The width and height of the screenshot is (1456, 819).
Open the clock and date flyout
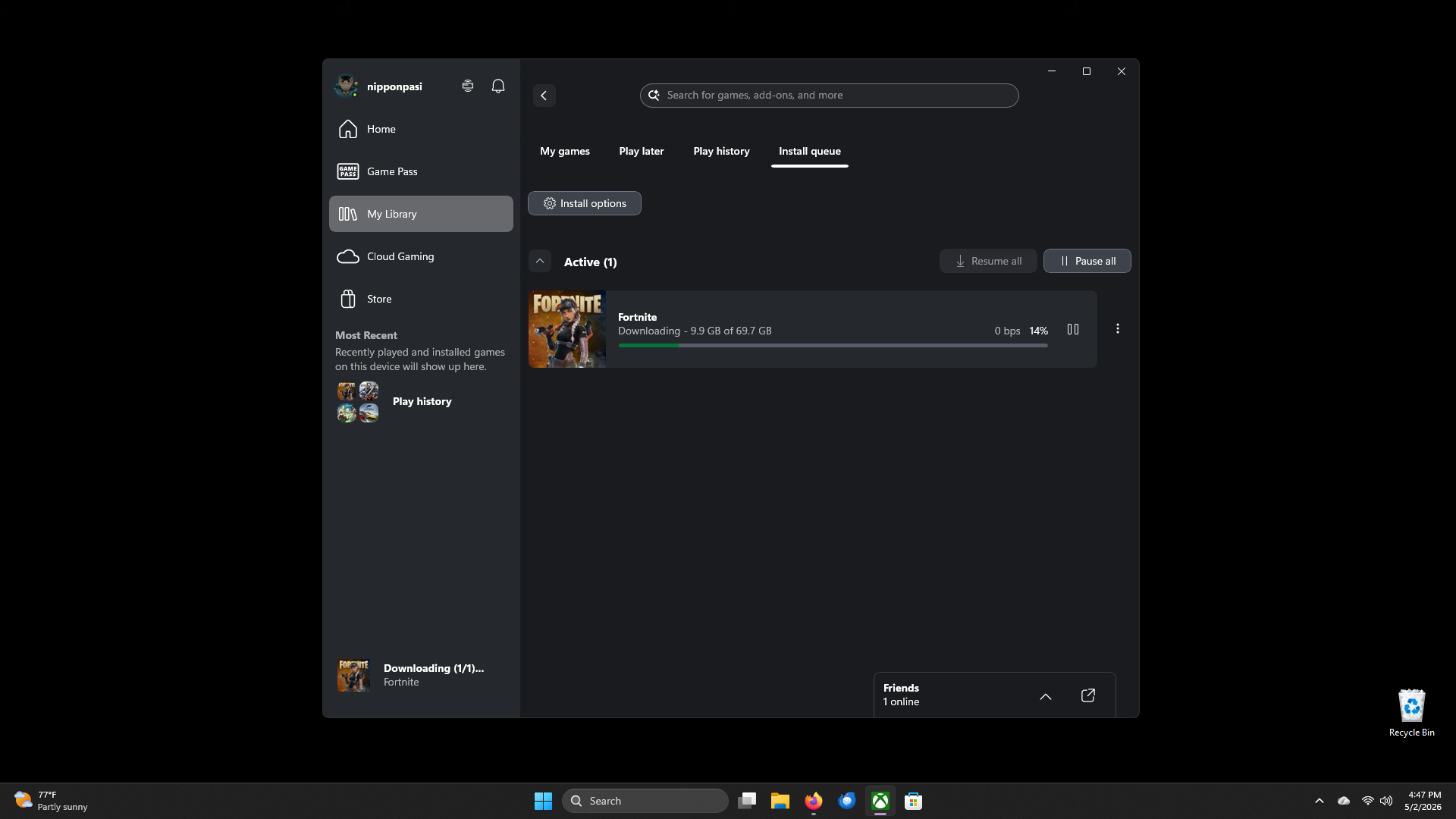(1423, 801)
